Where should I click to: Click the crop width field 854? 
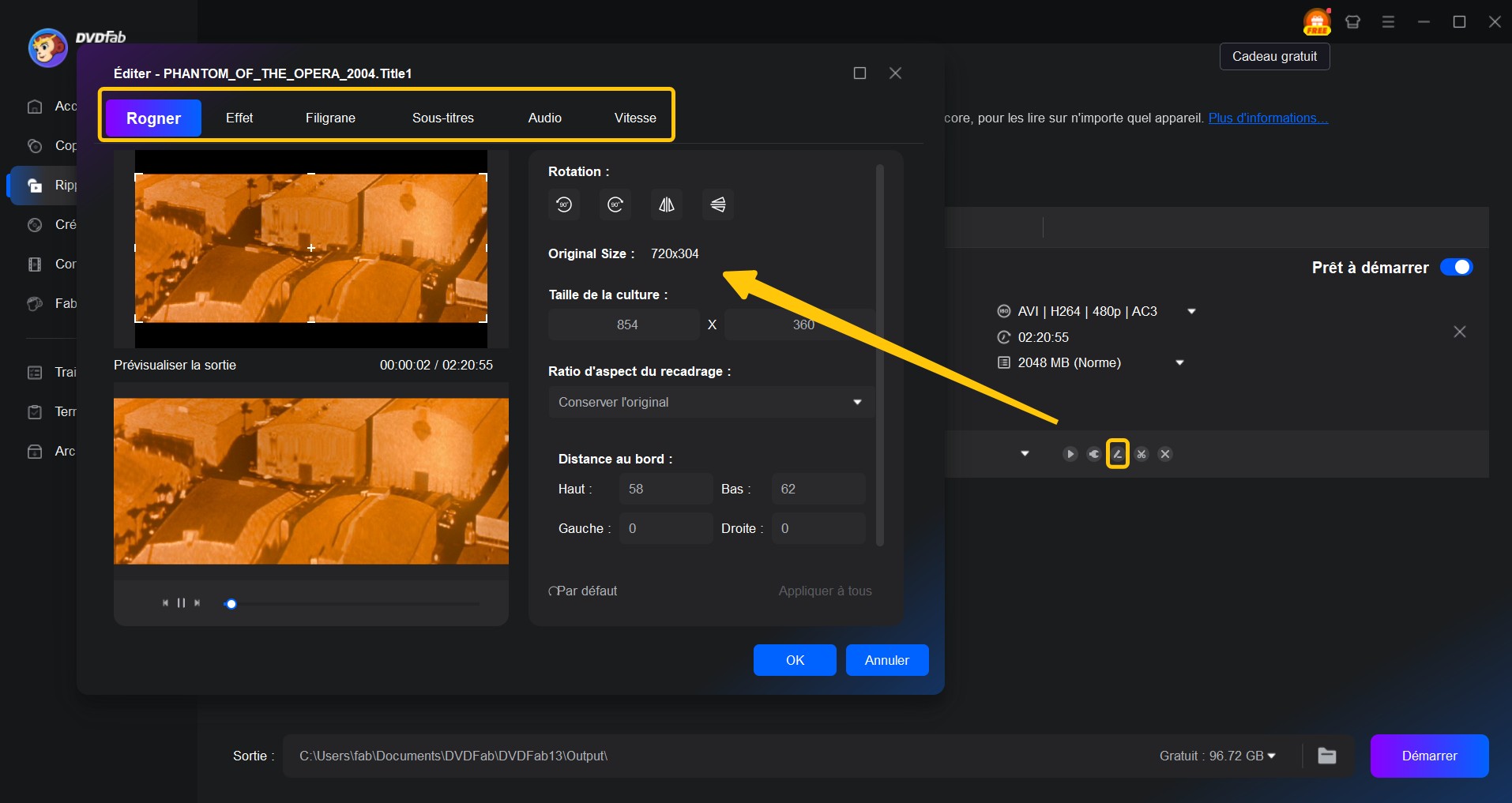pyautogui.click(x=624, y=325)
